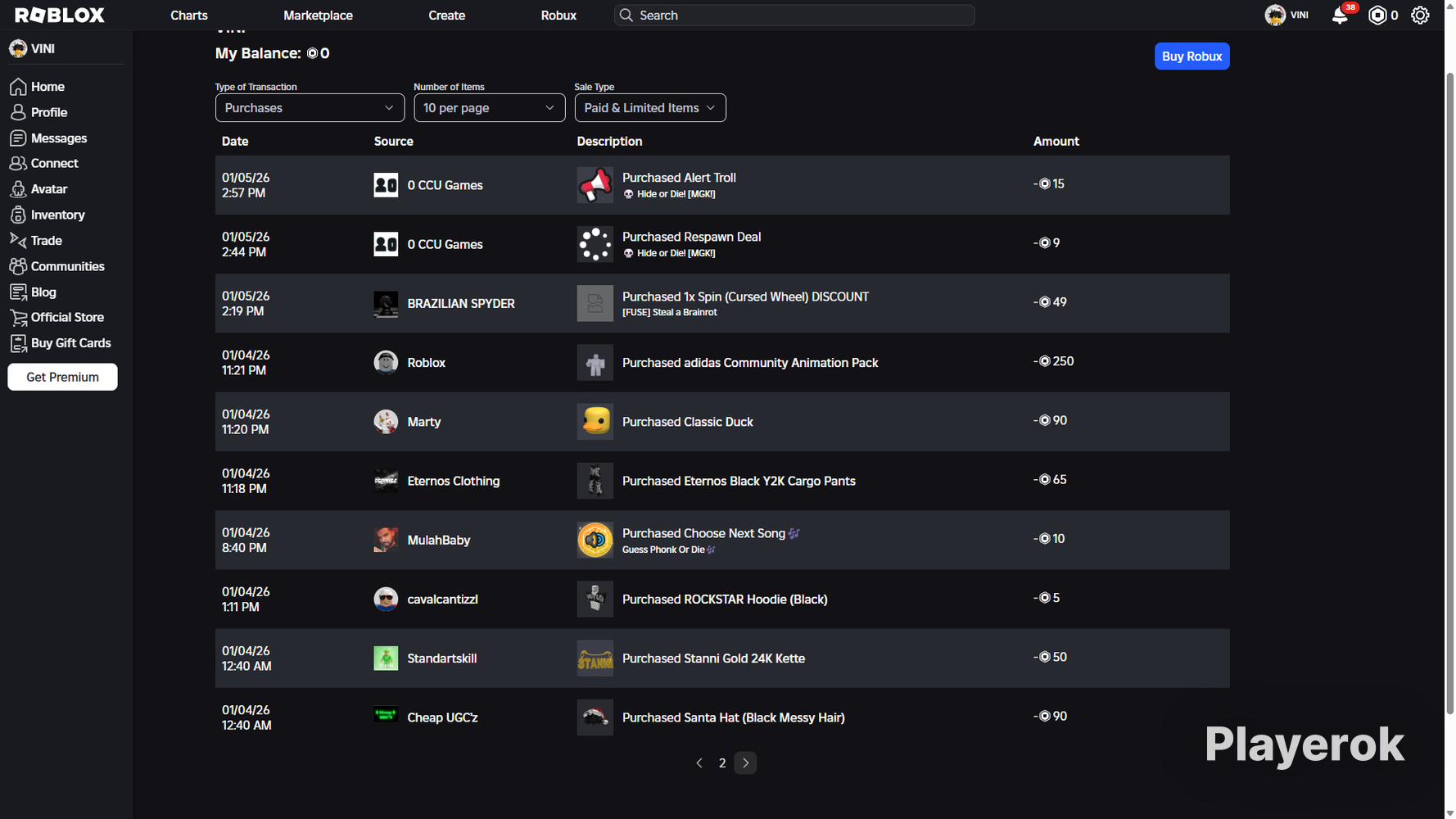This screenshot has height=819, width=1456.
Task: Open the notifications bell icon
Action: pyautogui.click(x=1340, y=16)
